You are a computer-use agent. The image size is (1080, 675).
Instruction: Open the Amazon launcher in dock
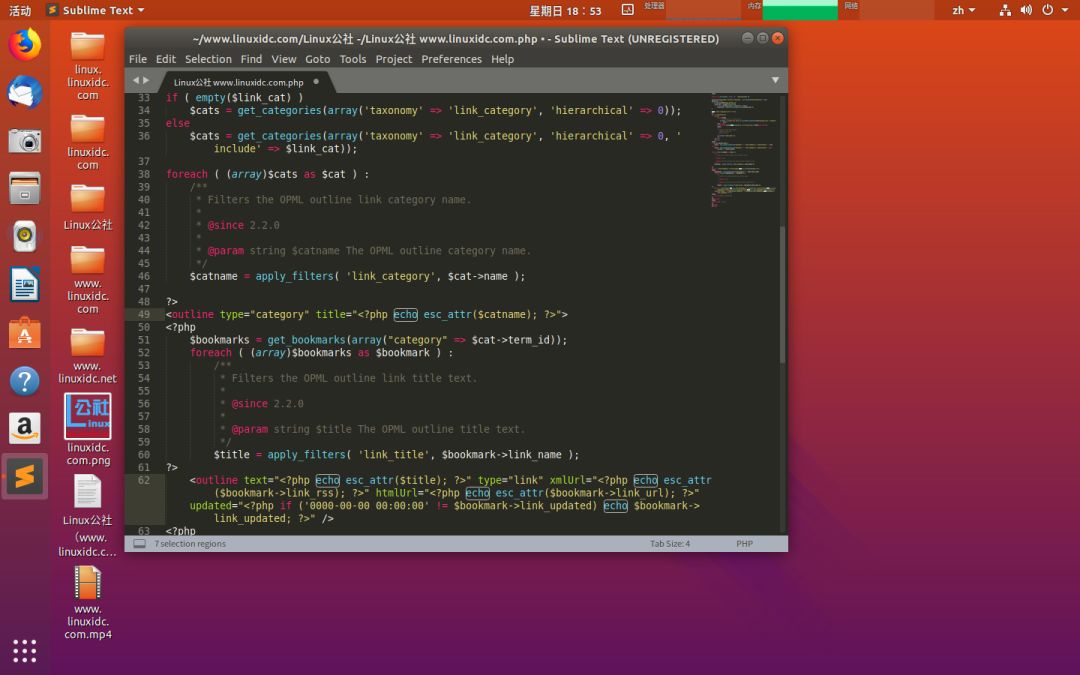point(25,428)
